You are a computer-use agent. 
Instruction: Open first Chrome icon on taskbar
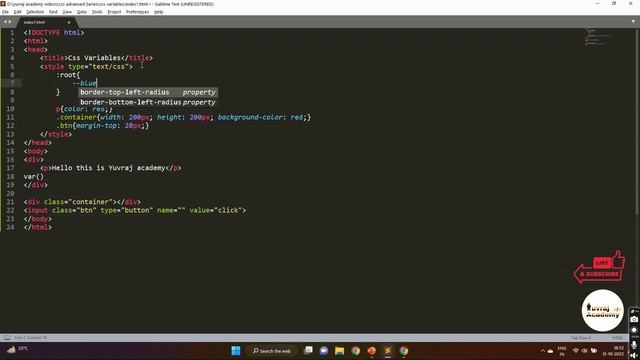point(356,351)
